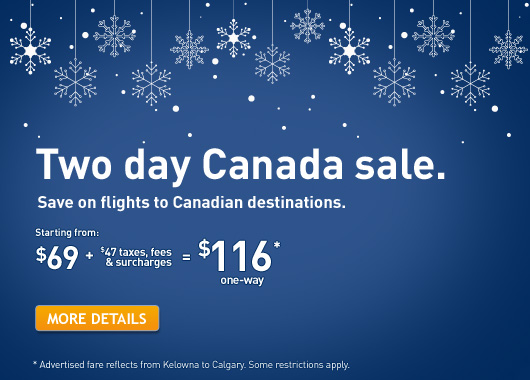Select the "Save on flights to Canadian destinations" text
Viewport: 530px width, 380px height.
coord(192,203)
